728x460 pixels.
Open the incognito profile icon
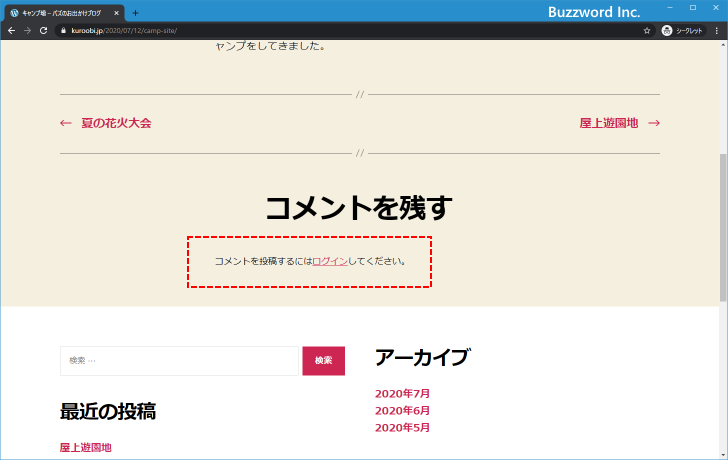pos(667,31)
